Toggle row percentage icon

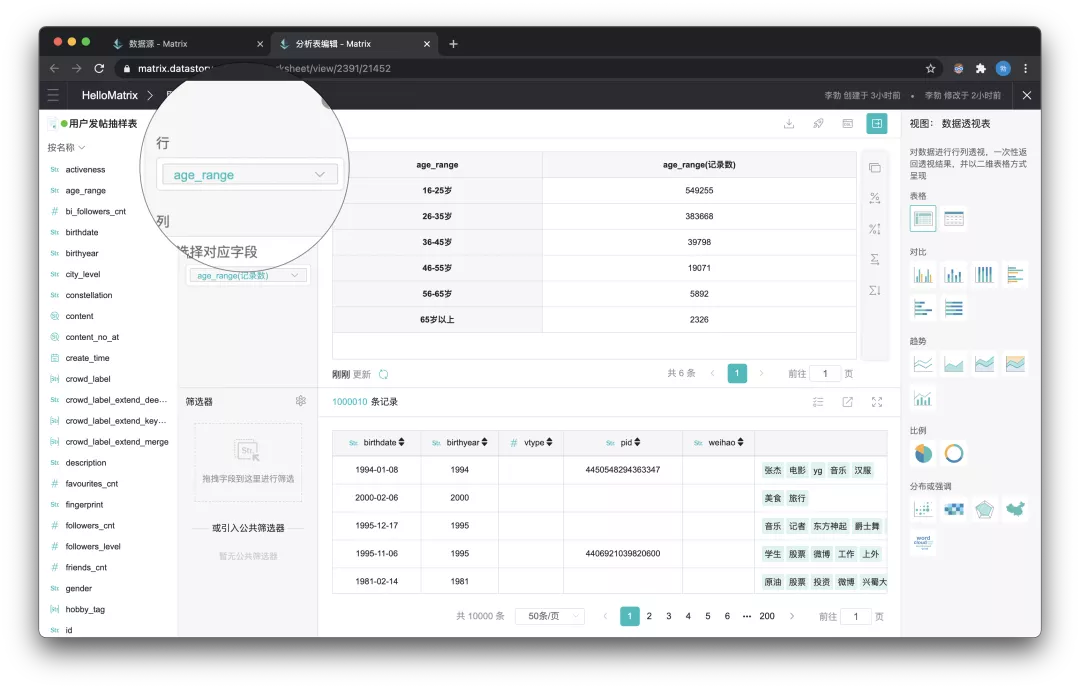click(x=875, y=198)
